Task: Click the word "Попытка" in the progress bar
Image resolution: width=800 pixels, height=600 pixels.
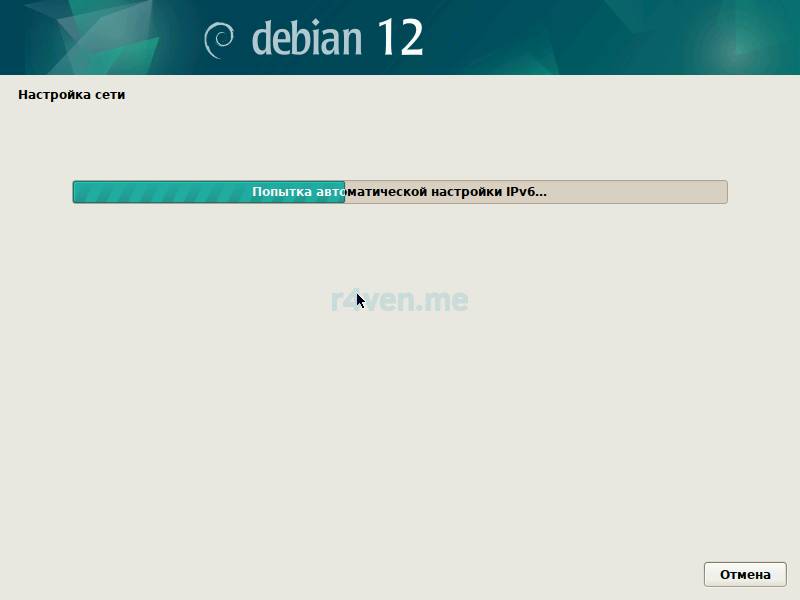Action: click(282, 192)
